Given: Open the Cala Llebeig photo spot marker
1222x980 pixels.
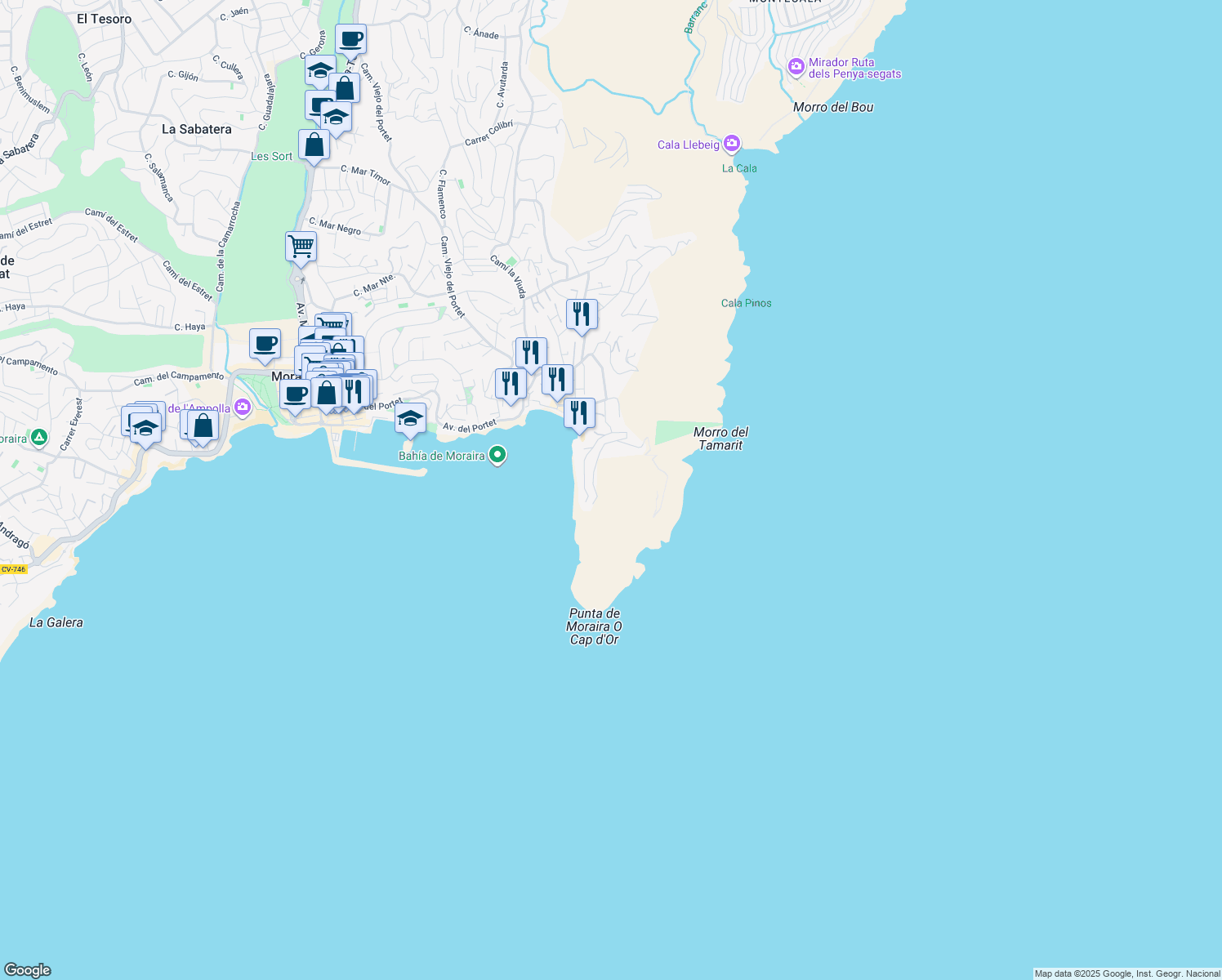Looking at the screenshot, I should [x=731, y=144].
